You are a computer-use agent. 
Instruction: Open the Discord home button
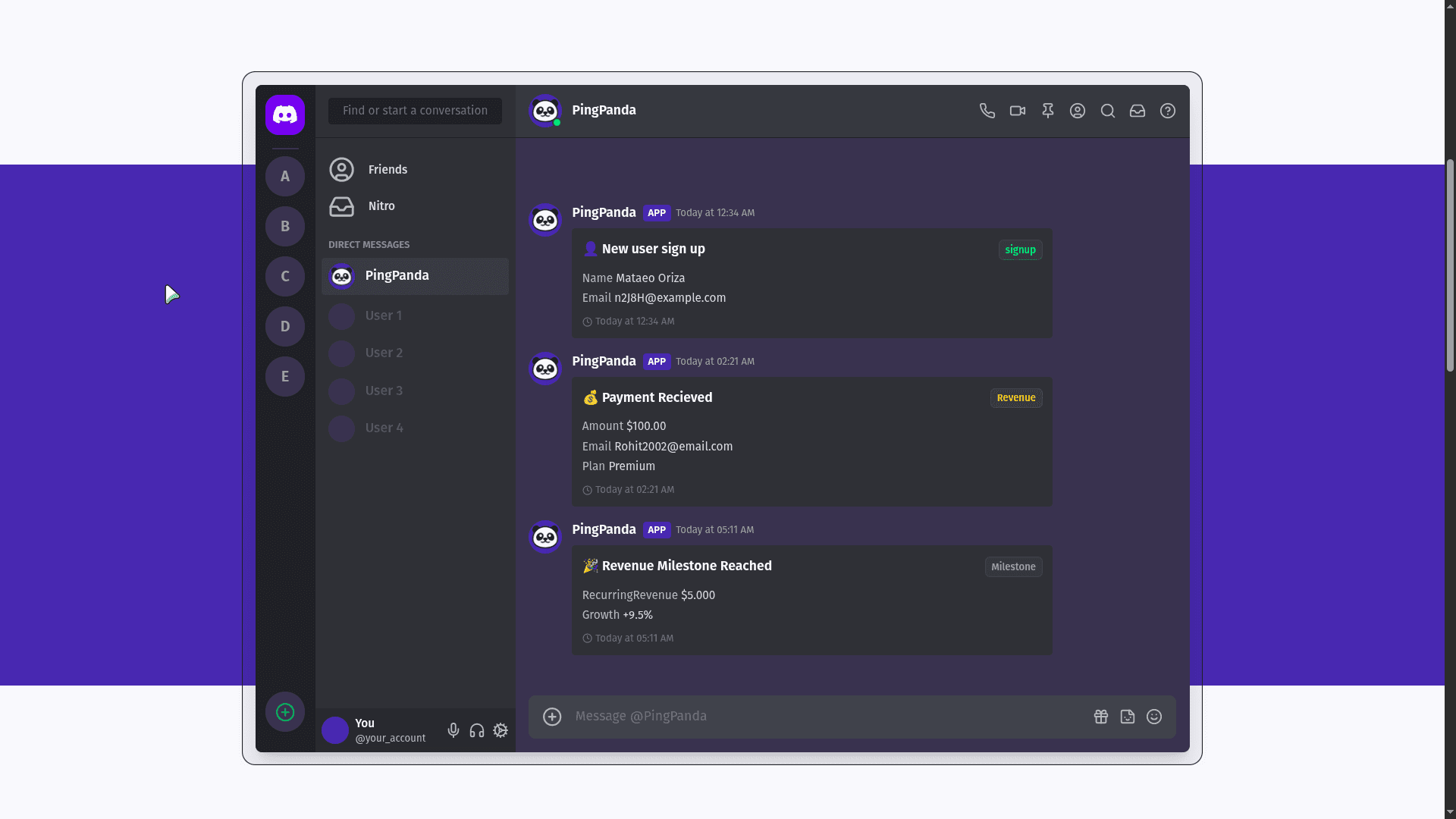284,115
